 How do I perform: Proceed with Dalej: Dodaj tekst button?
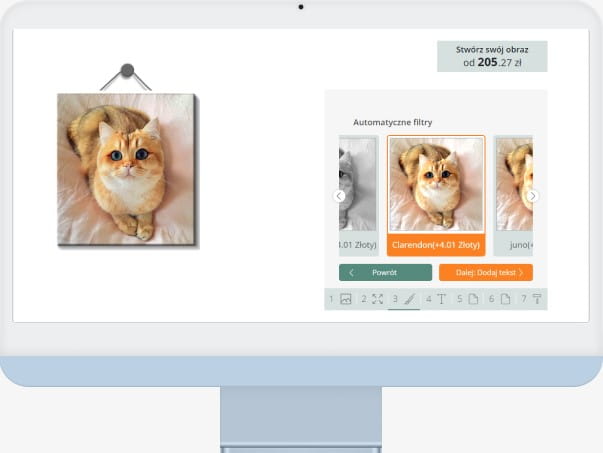pyautogui.click(x=485, y=272)
